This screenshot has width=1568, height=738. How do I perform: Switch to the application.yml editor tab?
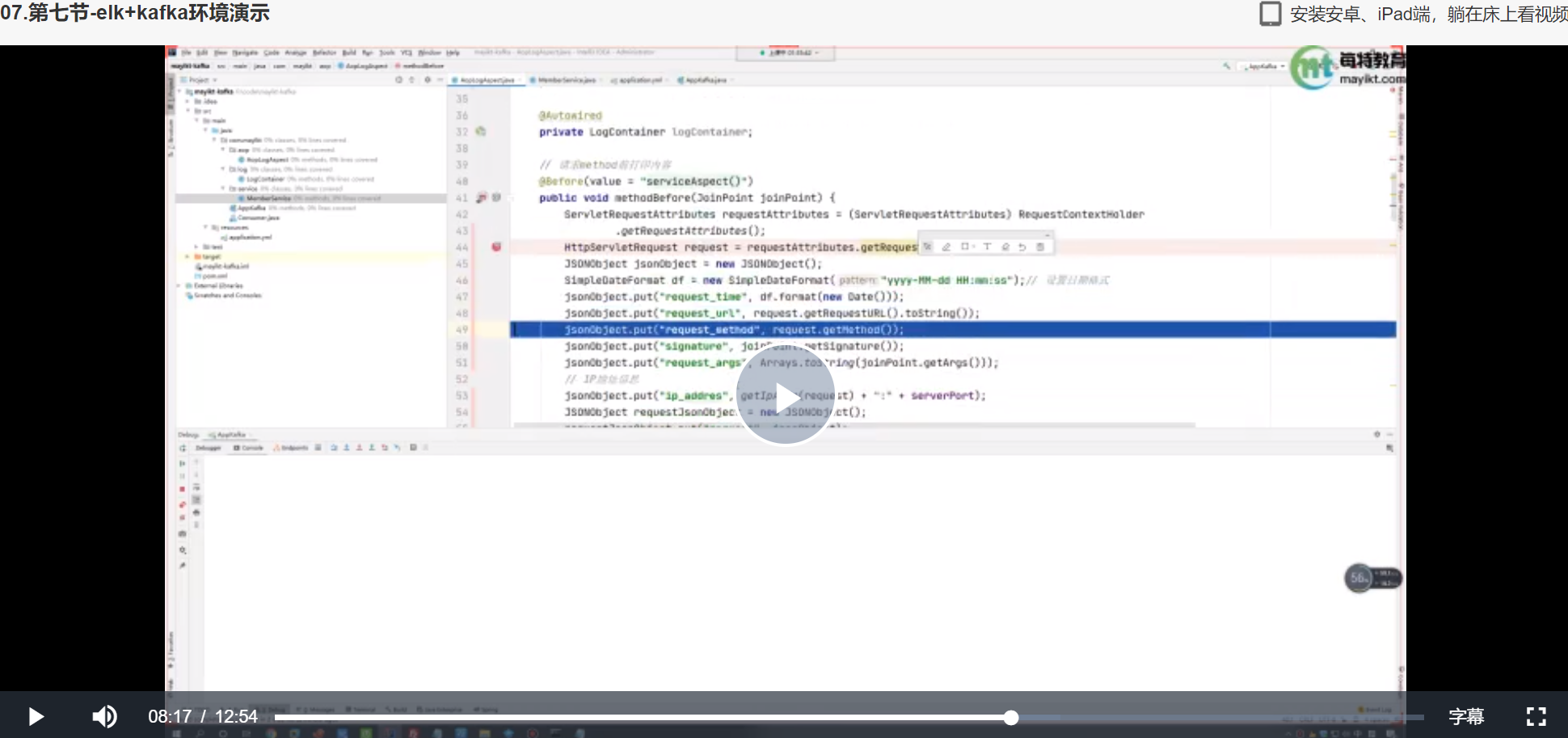click(639, 80)
